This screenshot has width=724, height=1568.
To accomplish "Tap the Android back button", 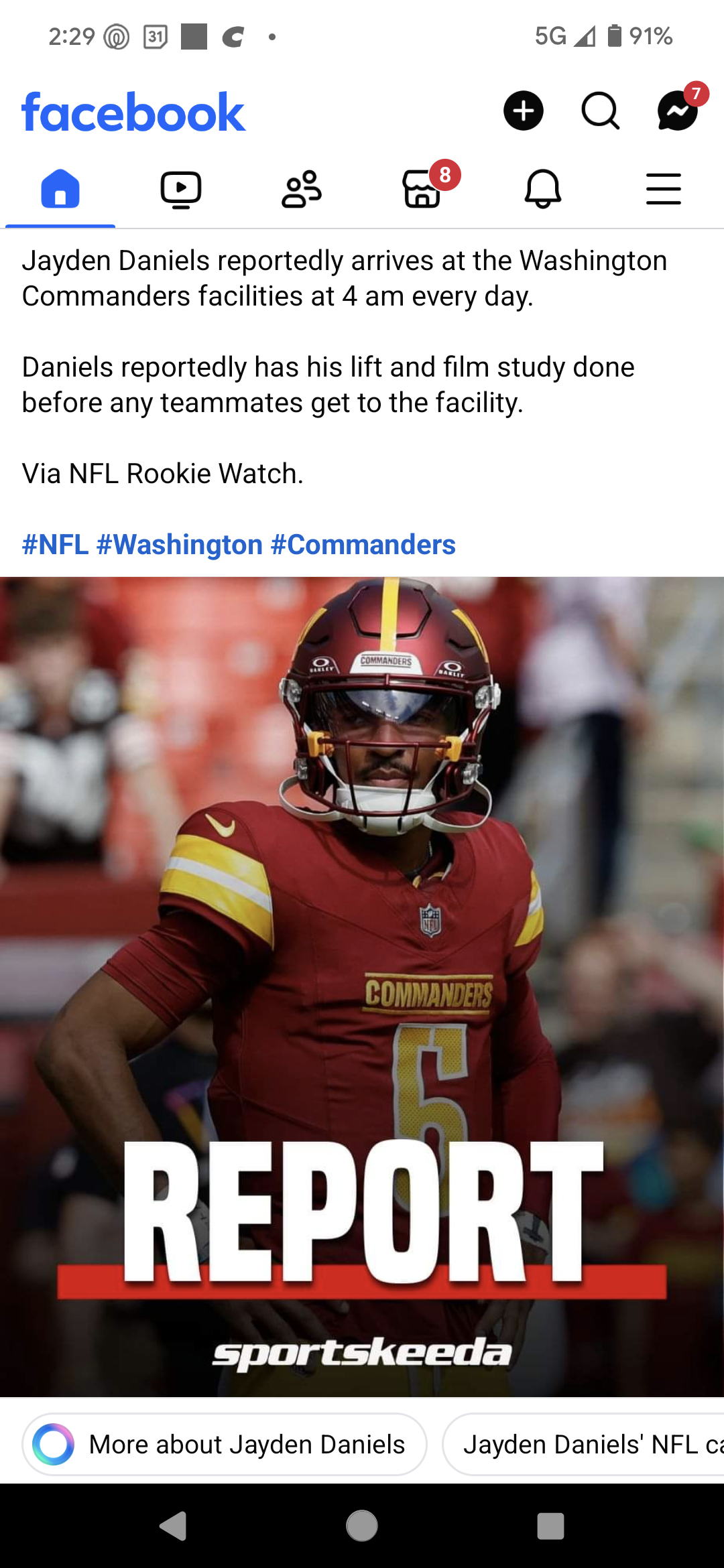I will (174, 1526).
